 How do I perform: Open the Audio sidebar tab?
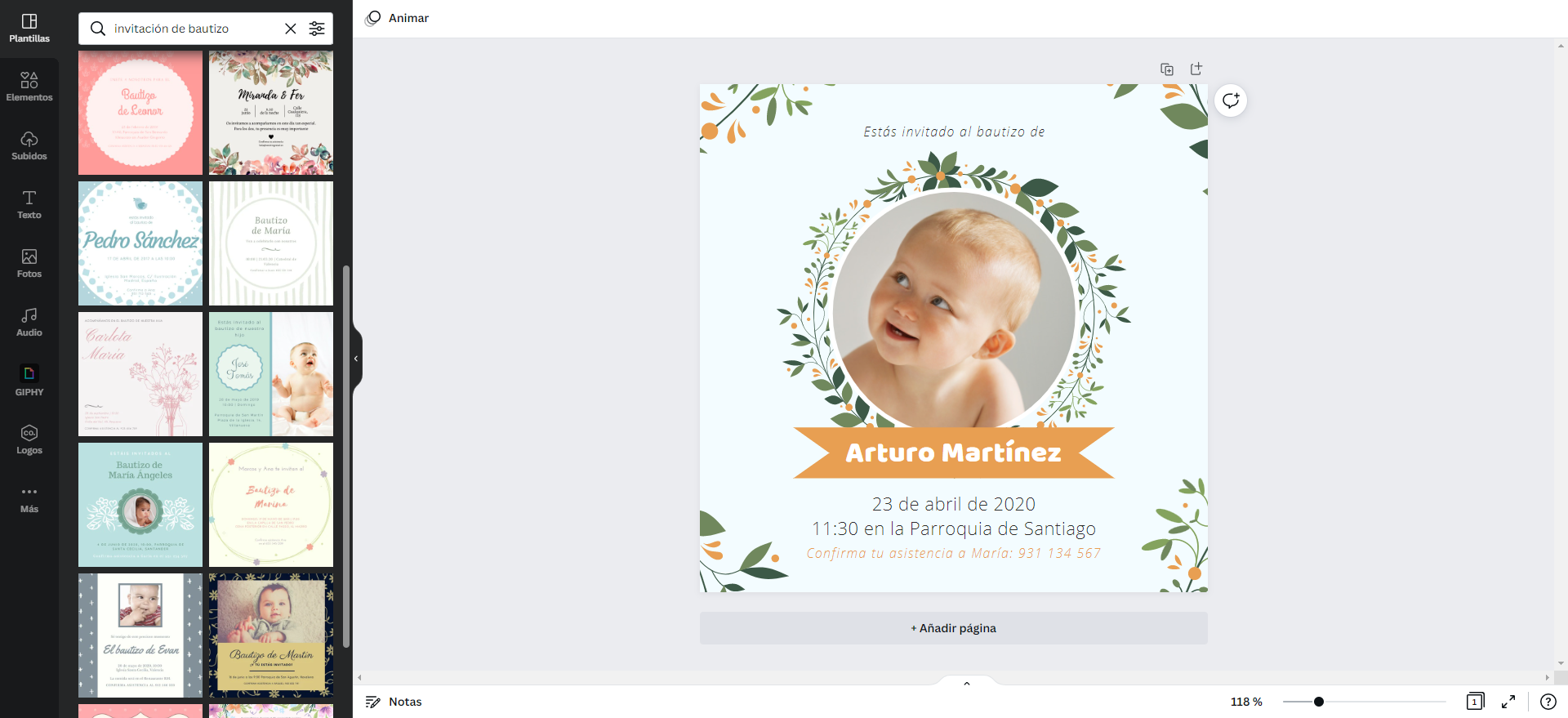click(29, 322)
